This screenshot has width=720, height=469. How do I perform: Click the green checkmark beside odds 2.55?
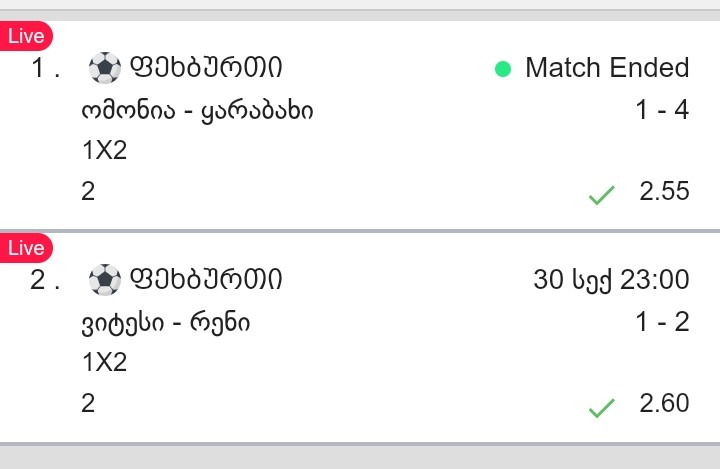(x=601, y=196)
